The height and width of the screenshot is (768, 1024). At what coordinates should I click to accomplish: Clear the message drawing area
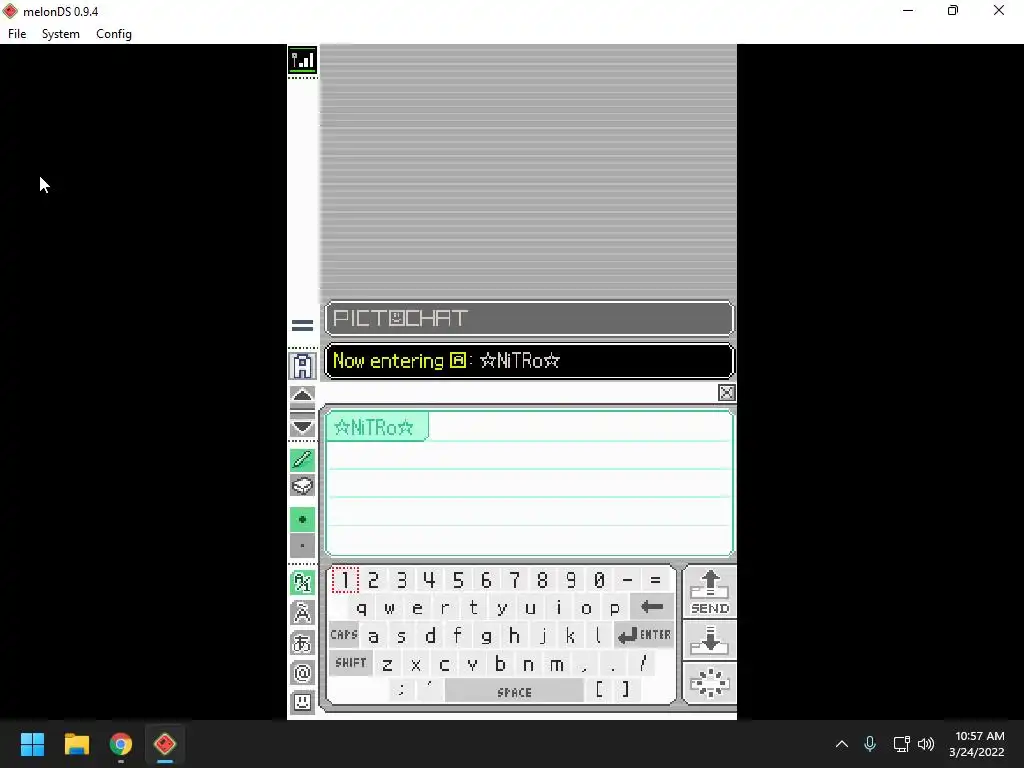click(710, 683)
